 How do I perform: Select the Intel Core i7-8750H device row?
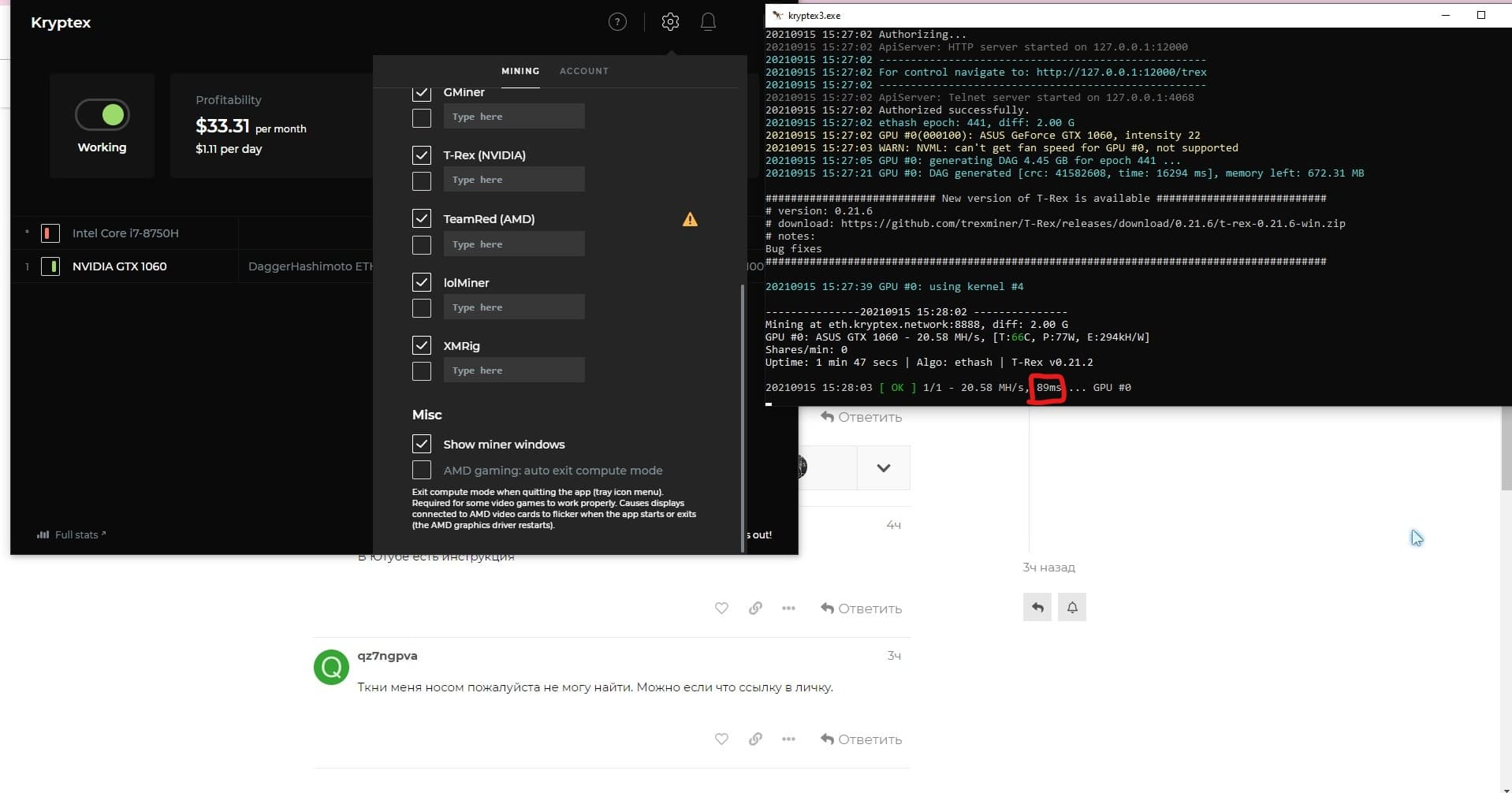tap(193, 233)
